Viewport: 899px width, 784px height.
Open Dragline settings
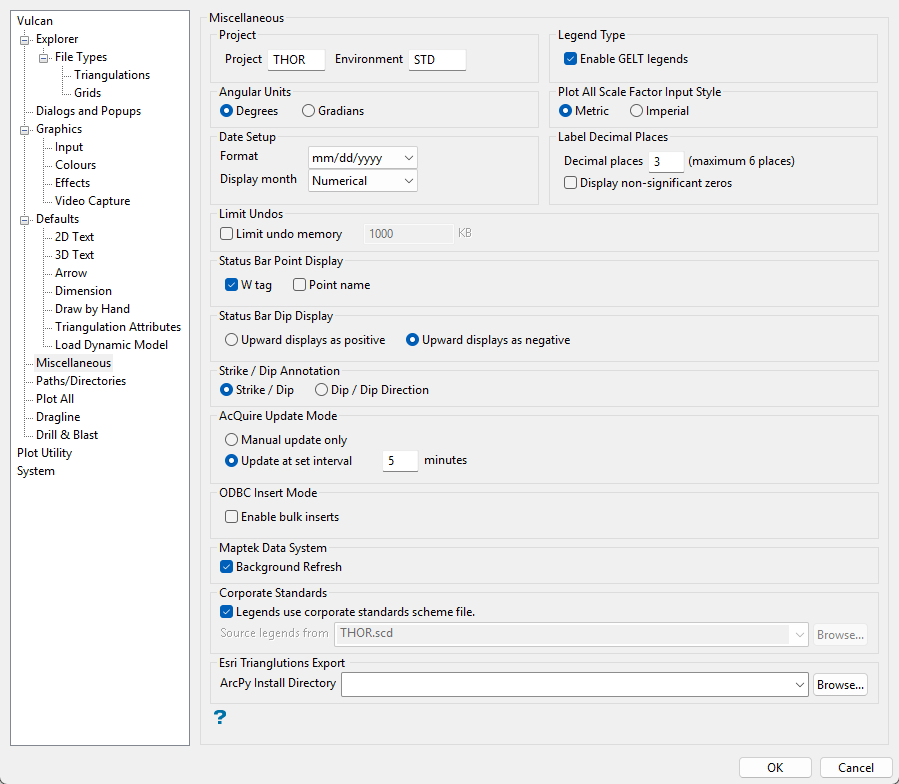click(x=58, y=417)
